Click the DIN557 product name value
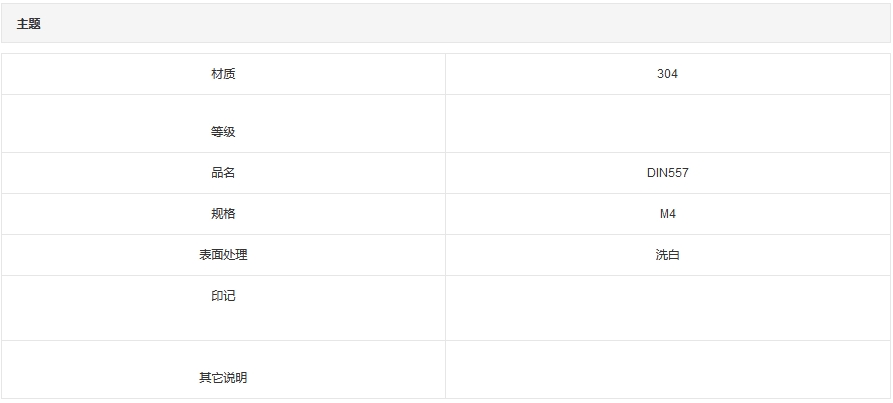Screen dimensions: 893x403 click(667, 173)
